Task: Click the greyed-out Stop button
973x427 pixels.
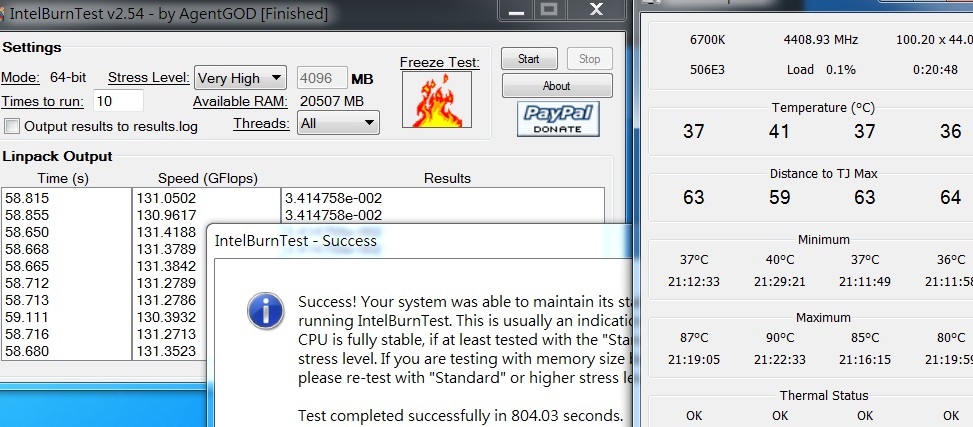Action: (x=590, y=59)
